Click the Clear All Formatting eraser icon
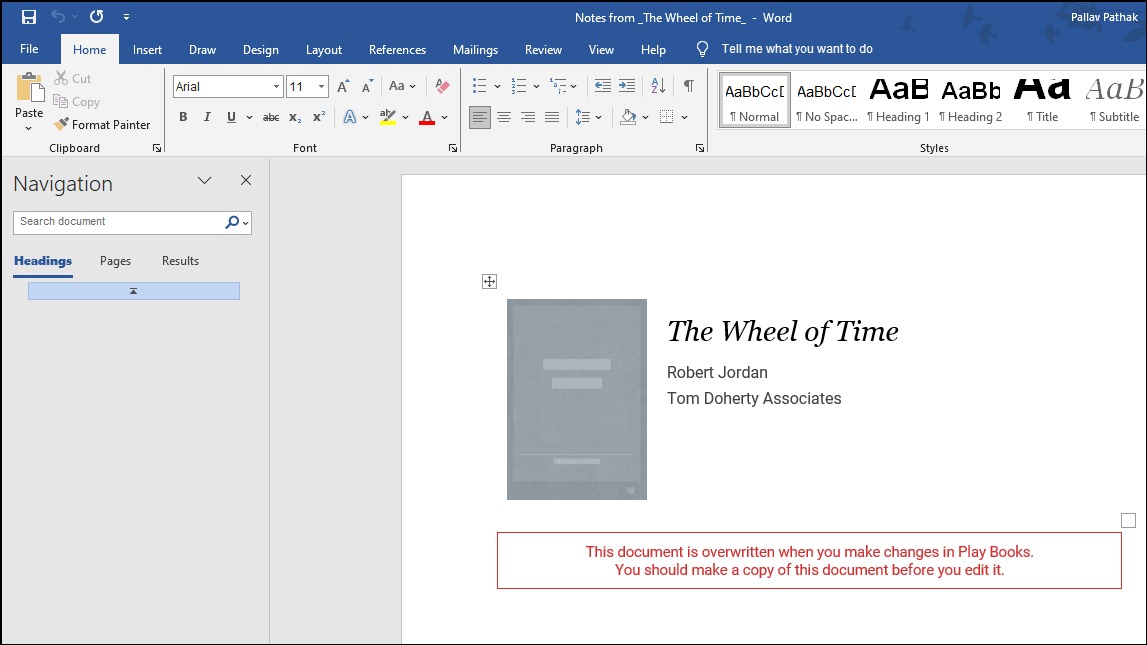This screenshot has height=645, width=1147. click(x=442, y=86)
